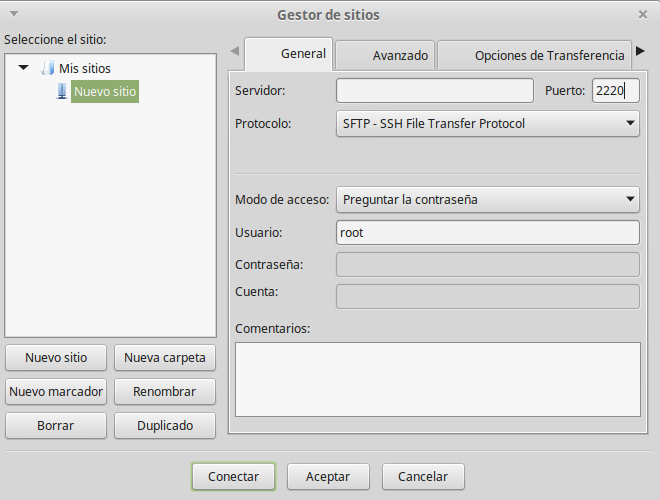Collapse the Mis sitios tree node

[24, 68]
